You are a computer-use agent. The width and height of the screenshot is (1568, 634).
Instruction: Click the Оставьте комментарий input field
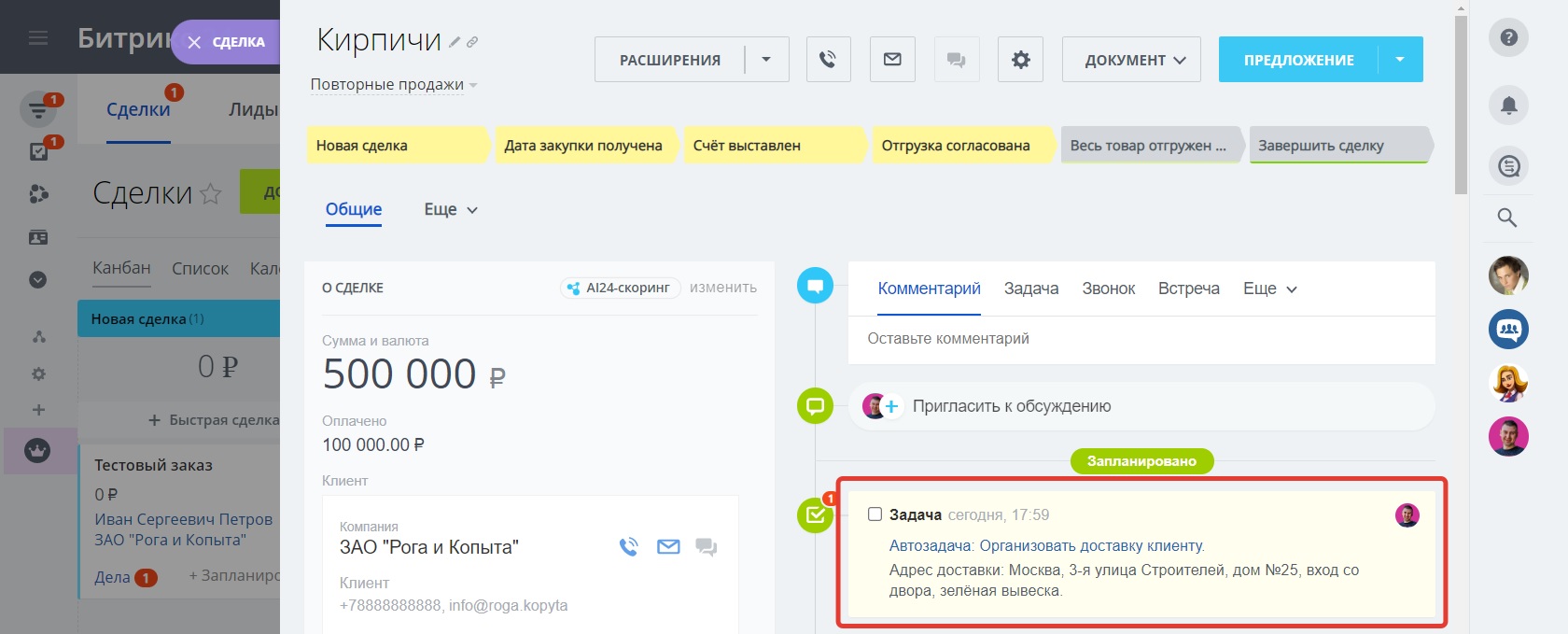[x=1139, y=339]
